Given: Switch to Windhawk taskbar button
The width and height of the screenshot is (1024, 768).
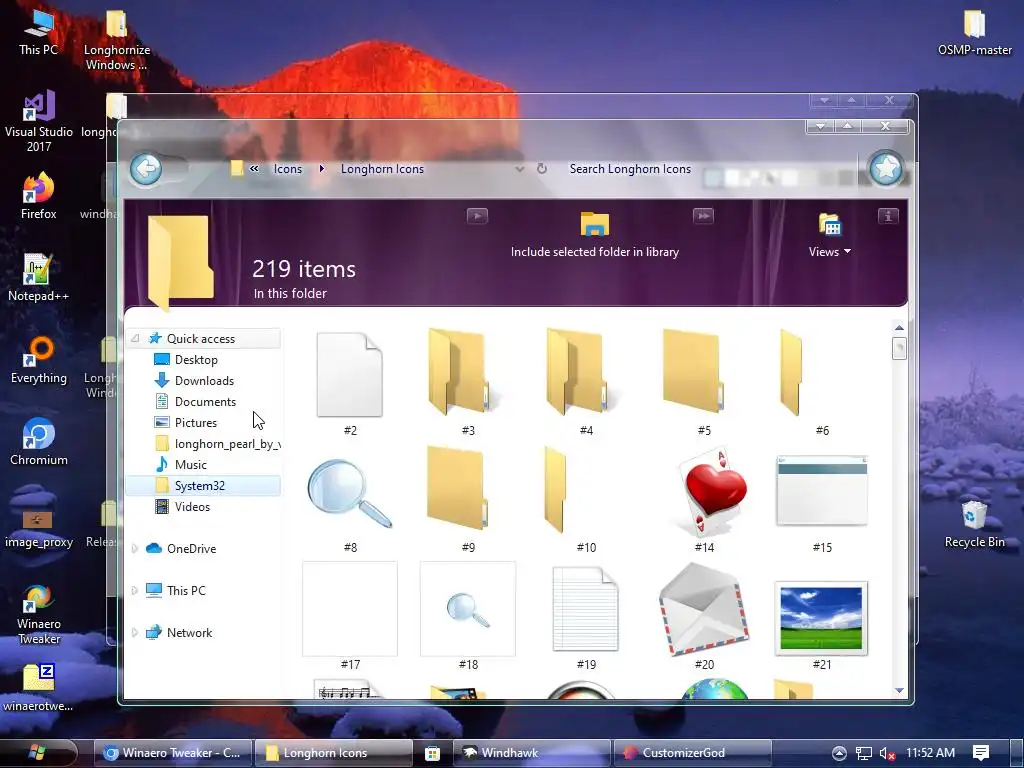Looking at the screenshot, I should coord(532,753).
